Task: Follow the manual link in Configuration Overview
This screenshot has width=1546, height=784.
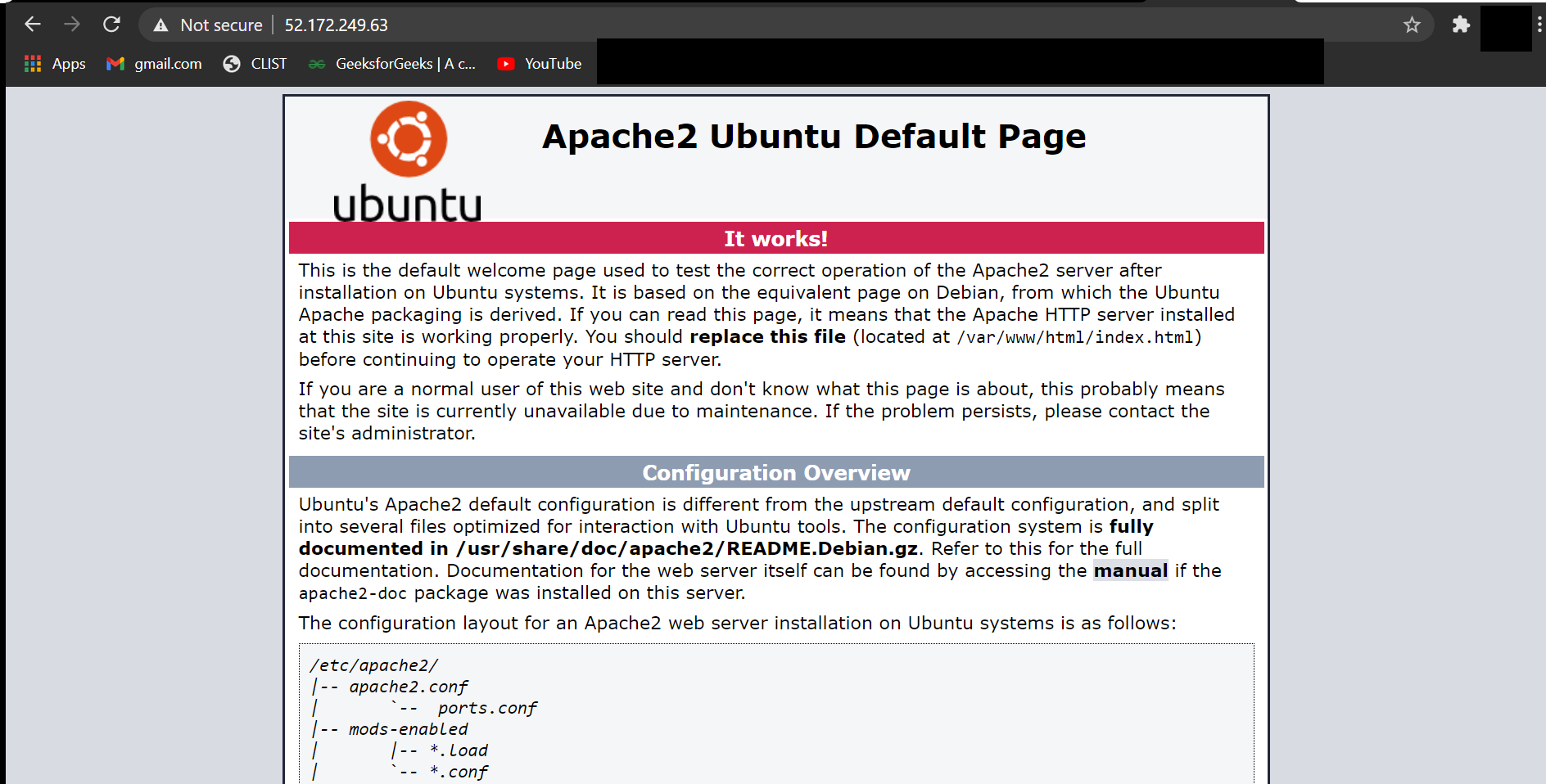Action: [1131, 570]
